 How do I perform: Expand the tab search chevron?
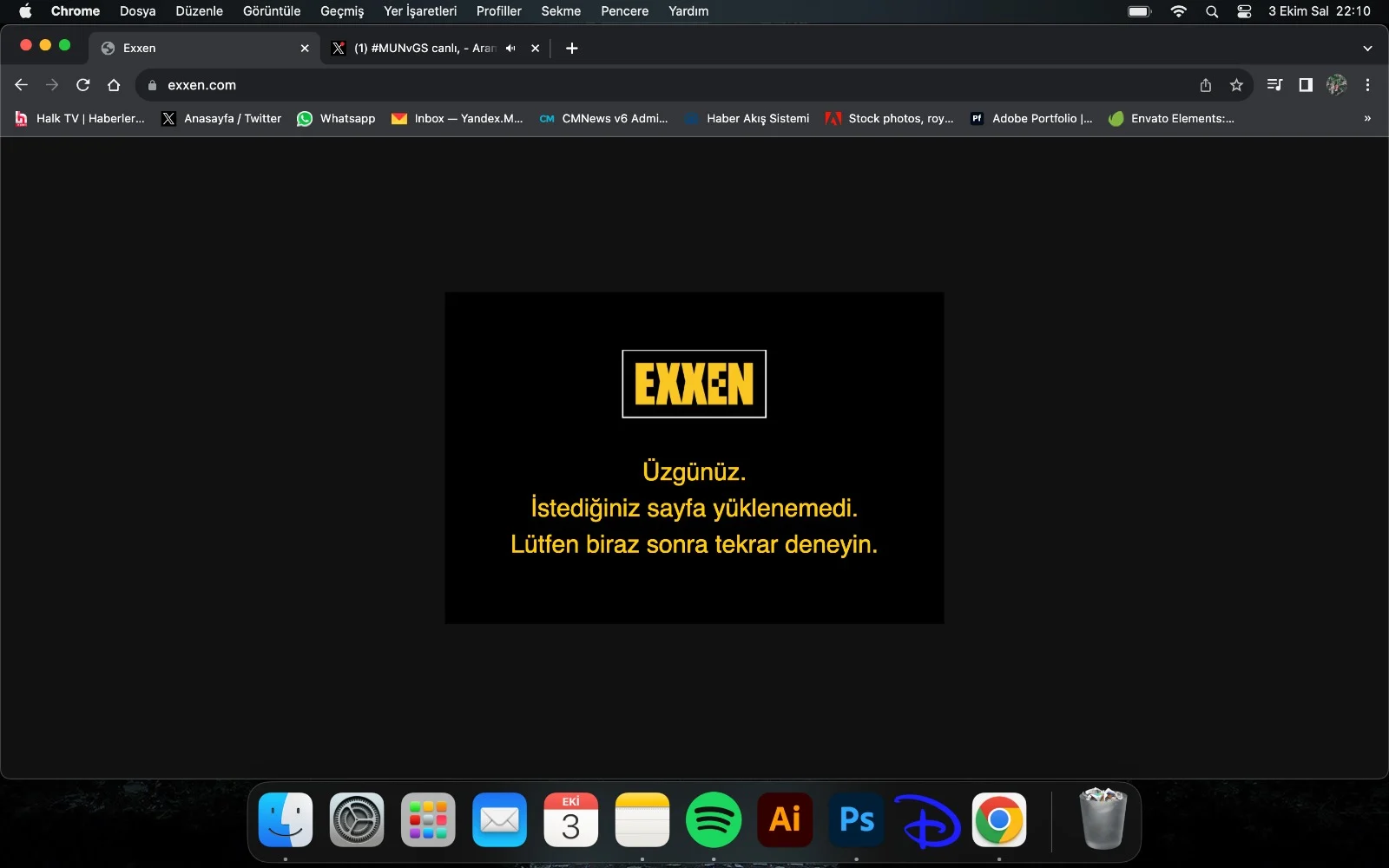(1367, 49)
